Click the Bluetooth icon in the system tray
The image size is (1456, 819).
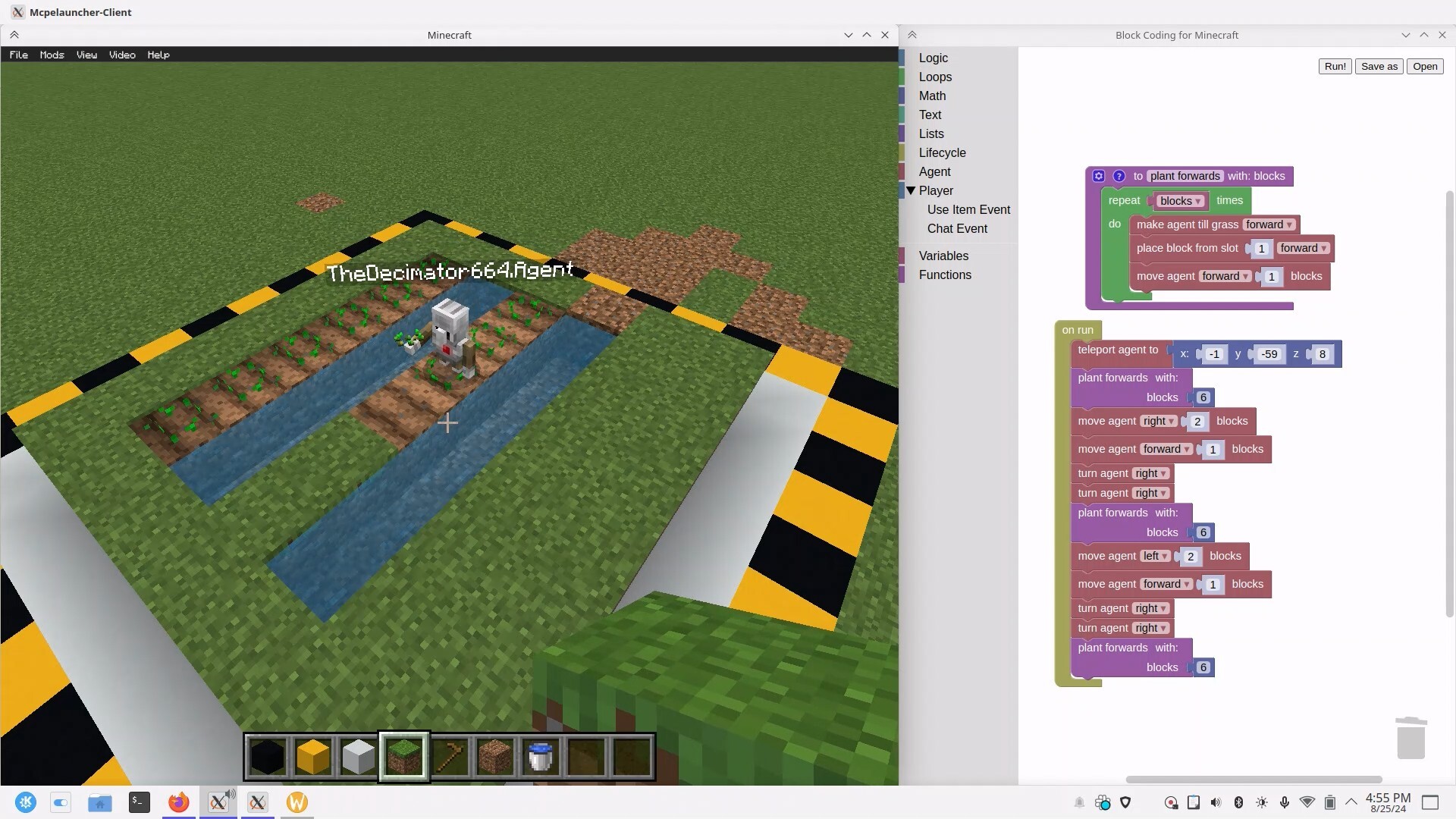click(1239, 802)
